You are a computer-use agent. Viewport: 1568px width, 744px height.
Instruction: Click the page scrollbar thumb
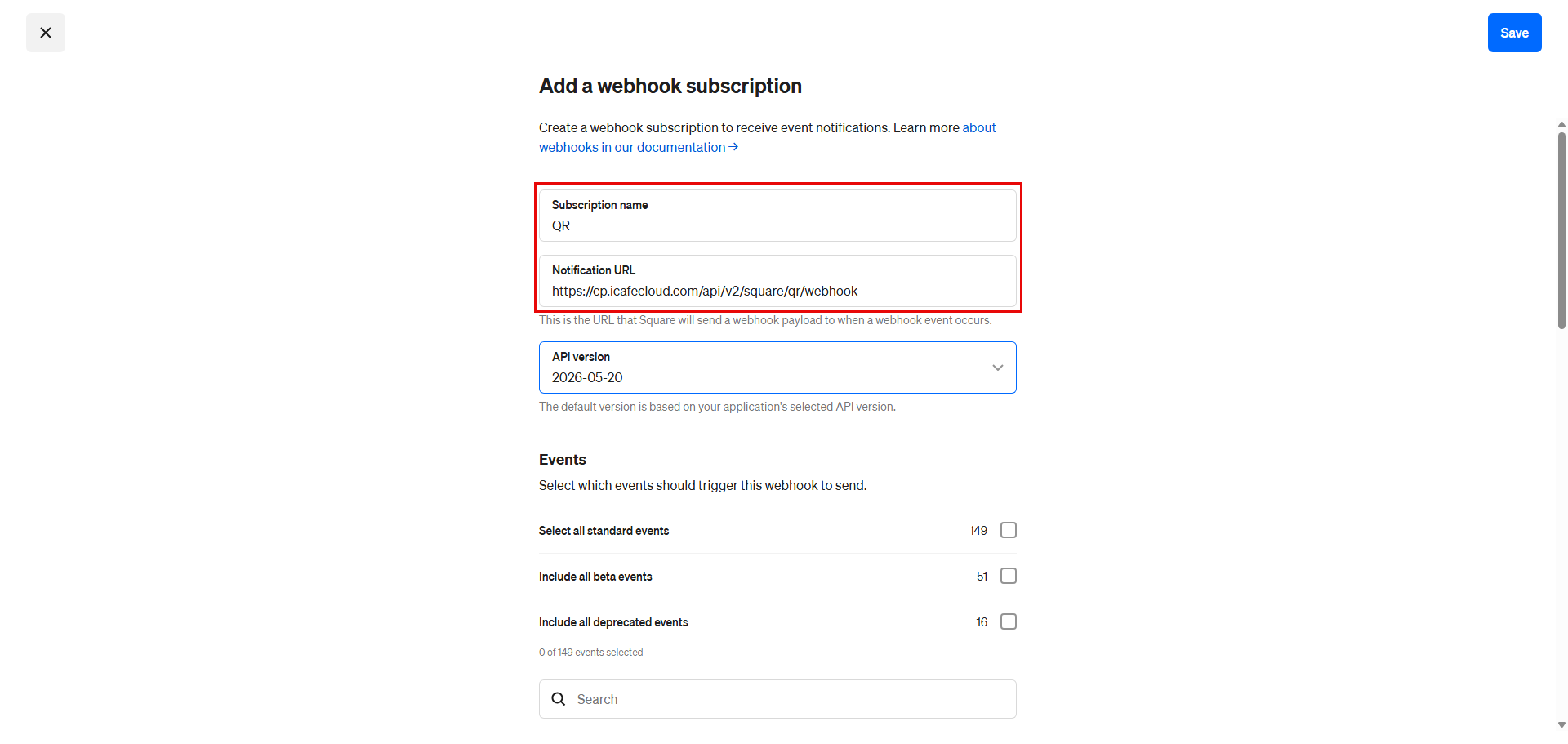(1561, 230)
